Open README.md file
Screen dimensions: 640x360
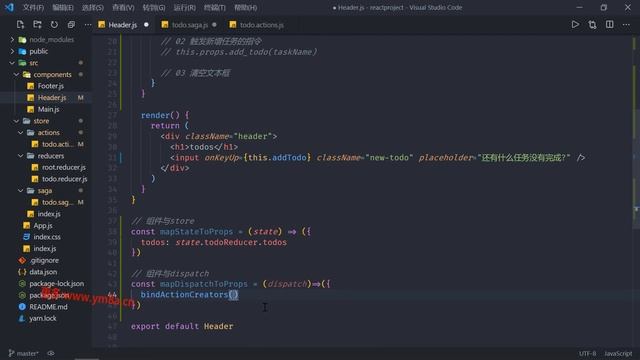click(x=48, y=307)
